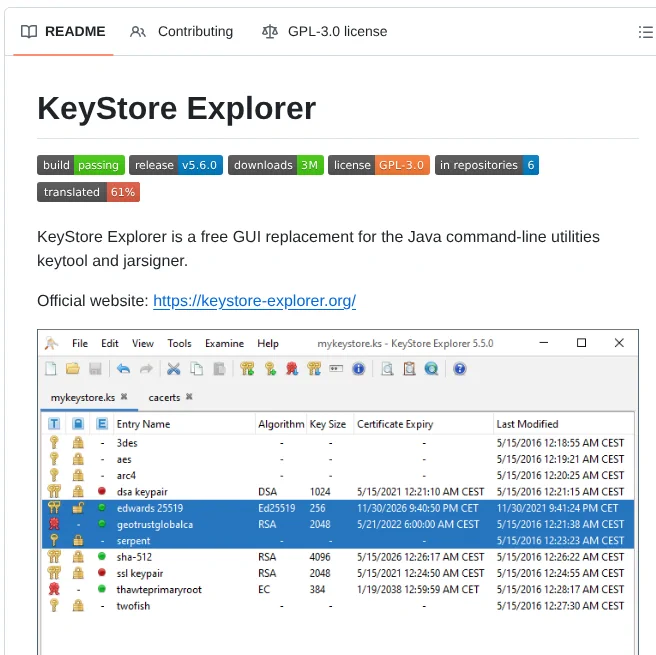Click the Examine File magnifier icon
The height and width of the screenshot is (655, 656).
pyautogui.click(x=387, y=369)
